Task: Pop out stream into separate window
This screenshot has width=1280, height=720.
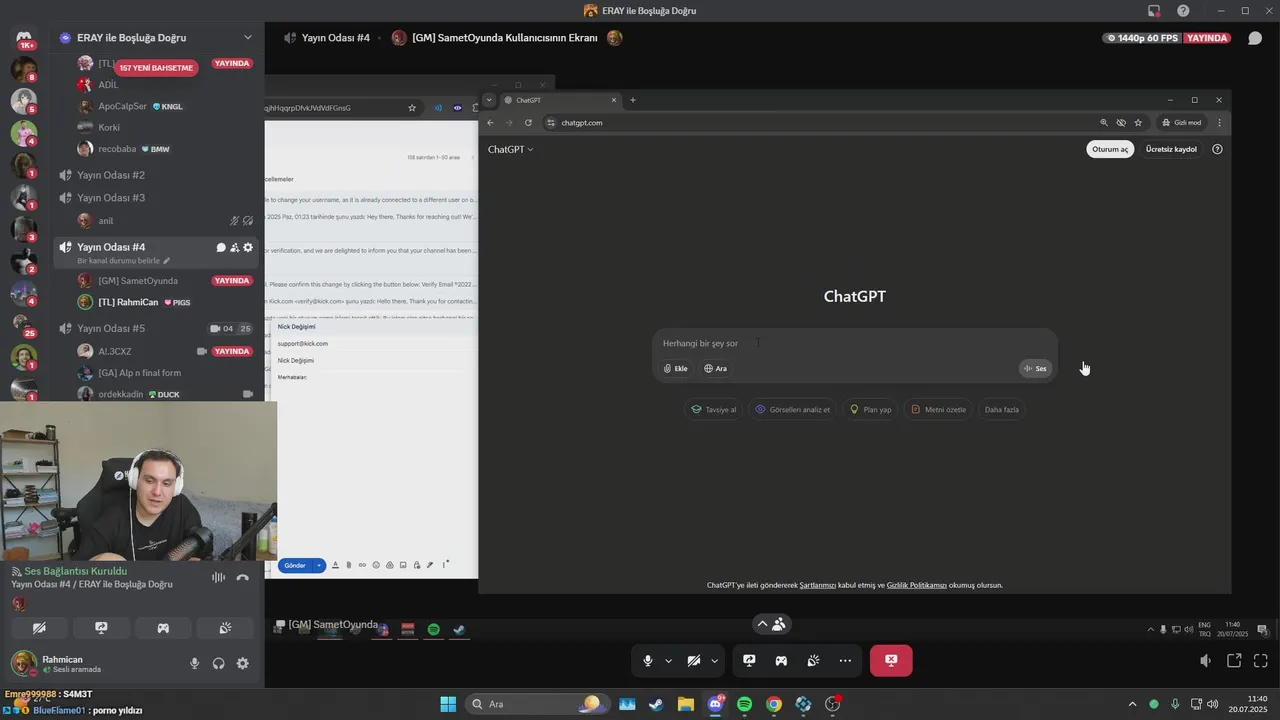Action: (x=1234, y=661)
